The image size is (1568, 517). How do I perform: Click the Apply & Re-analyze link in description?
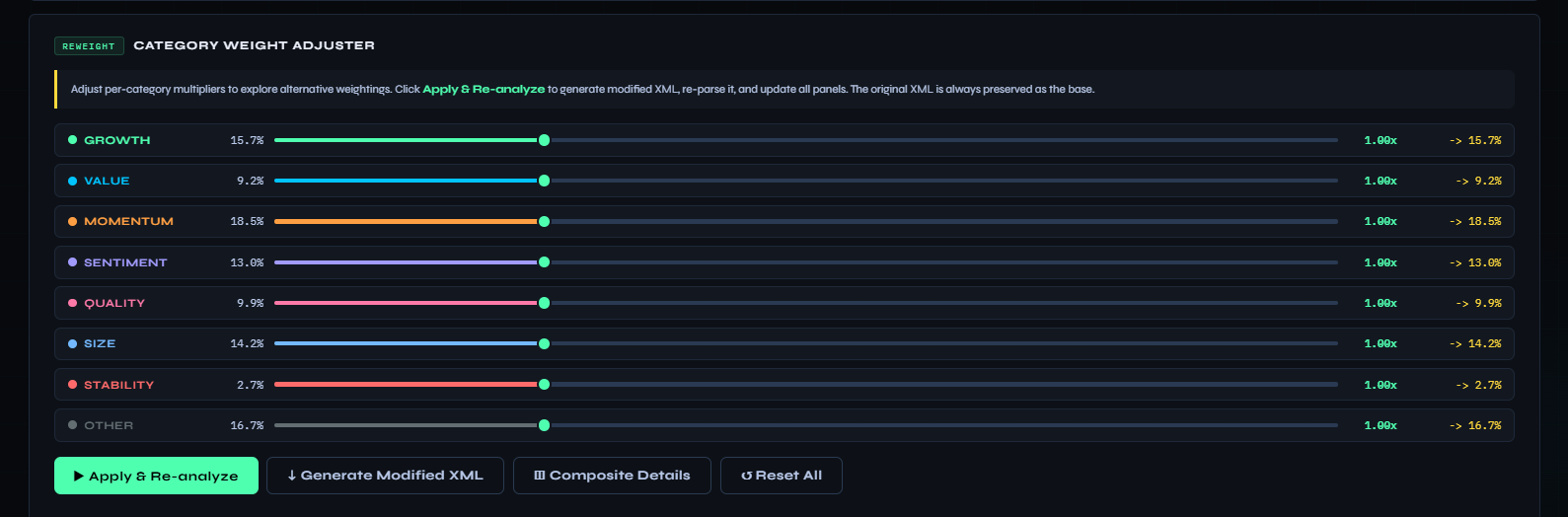484,89
